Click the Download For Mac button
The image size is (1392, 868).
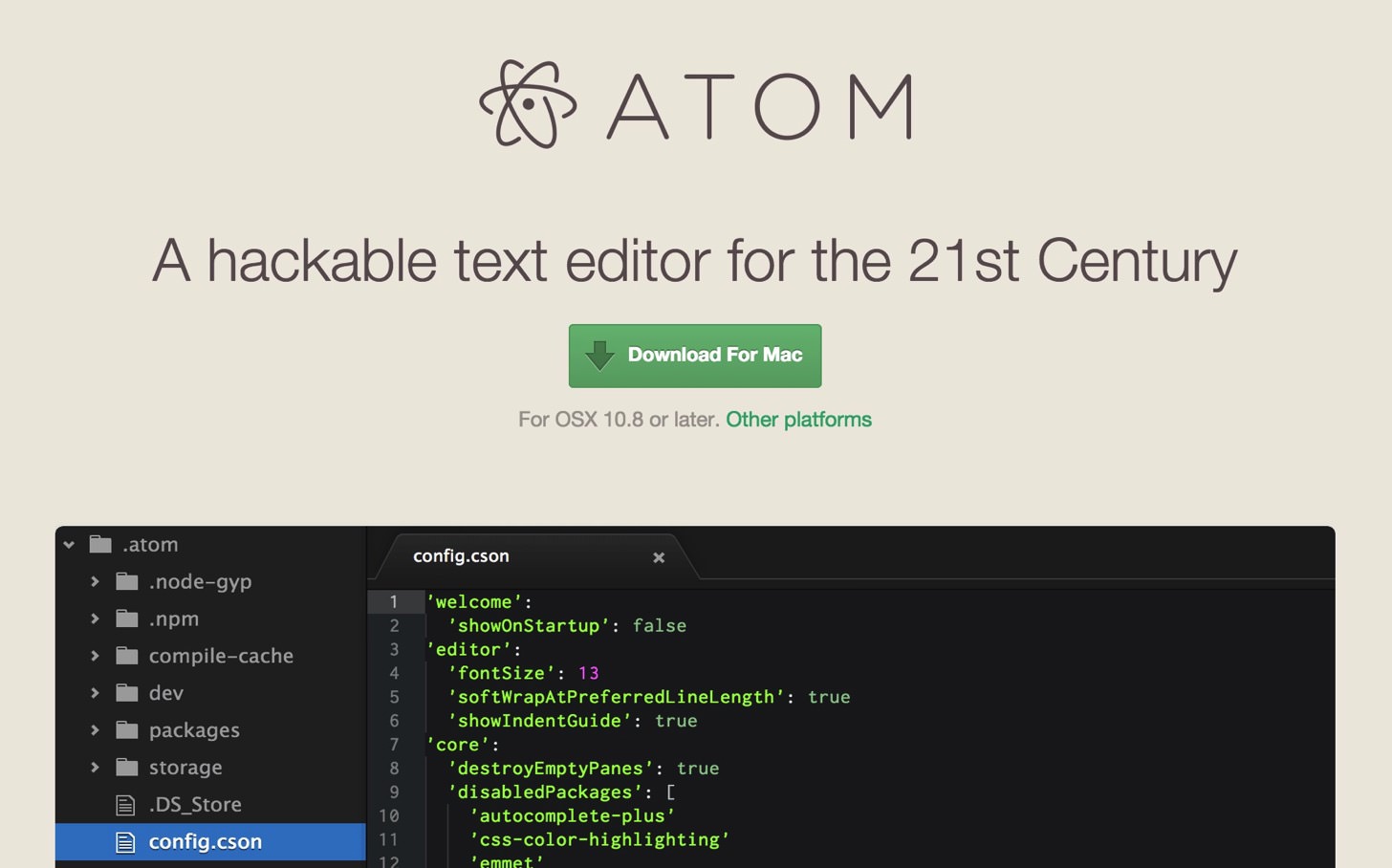tap(695, 356)
